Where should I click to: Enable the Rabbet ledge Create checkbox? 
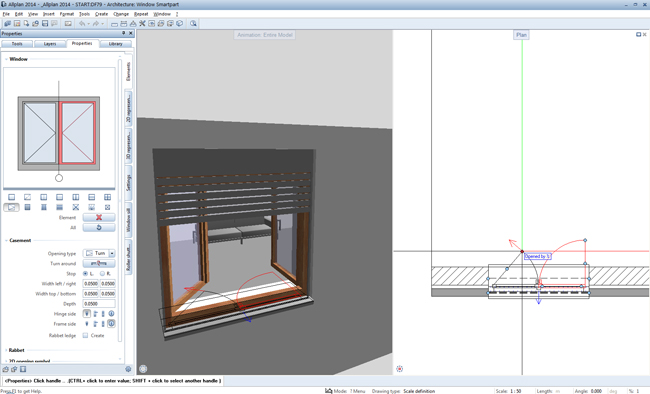click(x=85, y=336)
